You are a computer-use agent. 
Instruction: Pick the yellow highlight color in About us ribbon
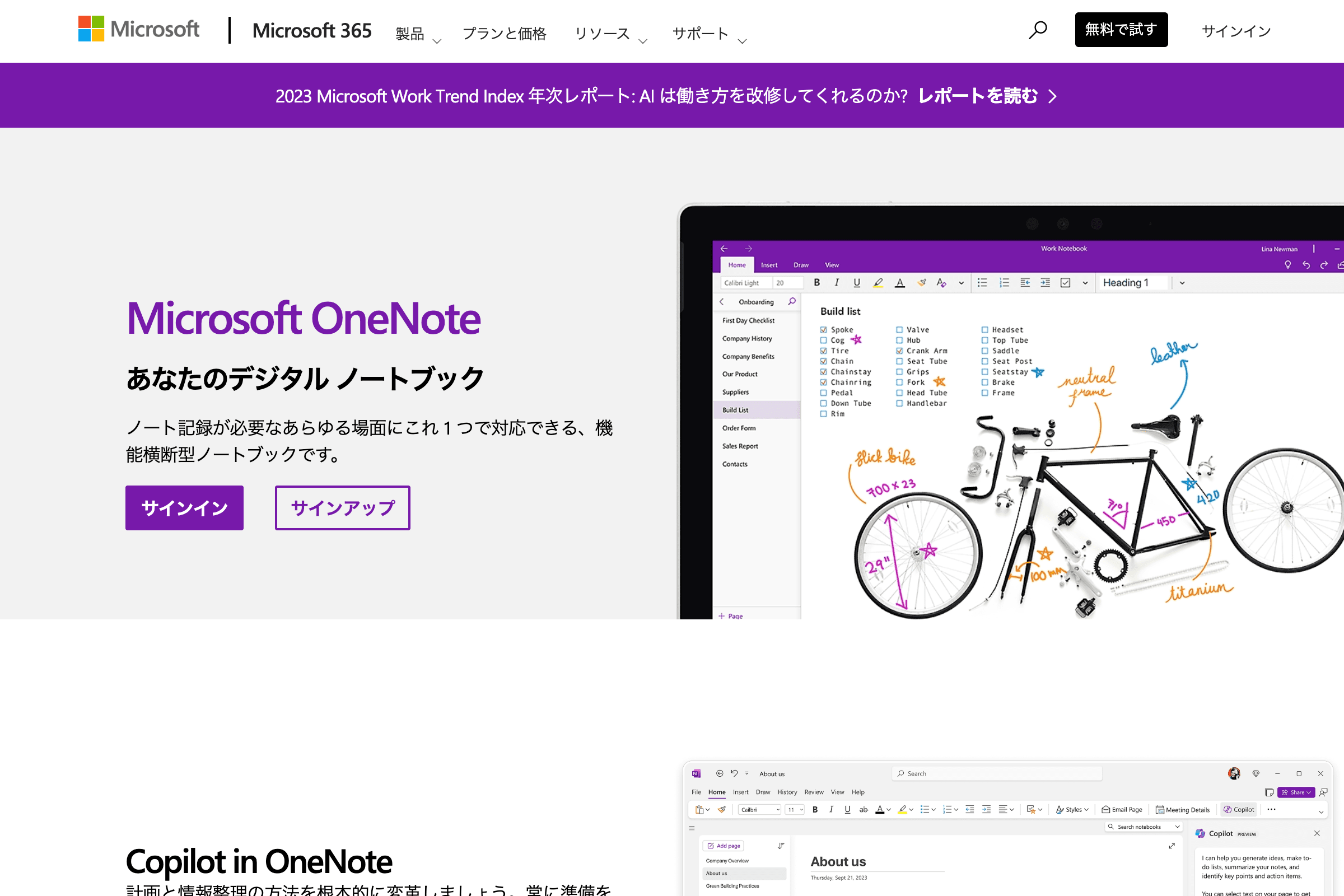[x=902, y=809]
